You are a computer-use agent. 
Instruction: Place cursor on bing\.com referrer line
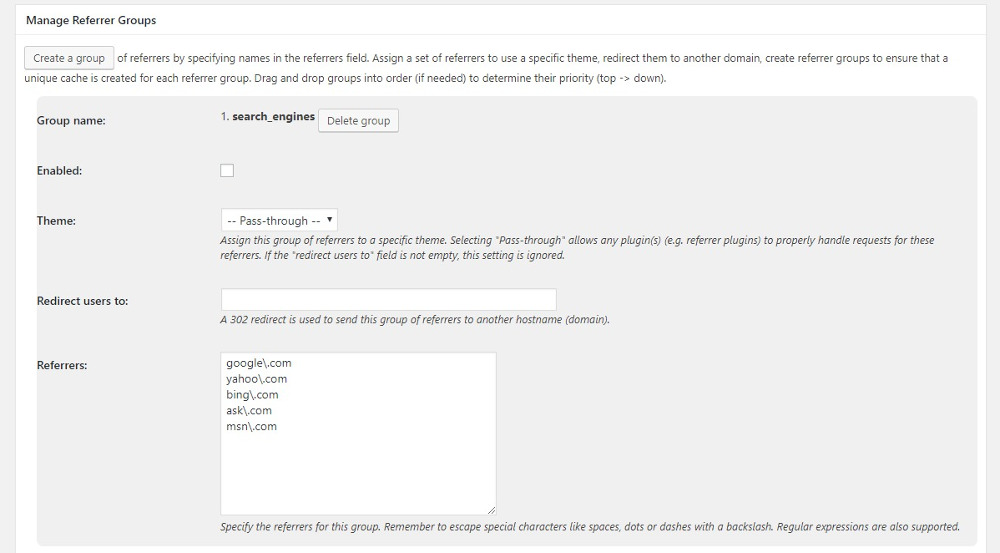tap(252, 395)
